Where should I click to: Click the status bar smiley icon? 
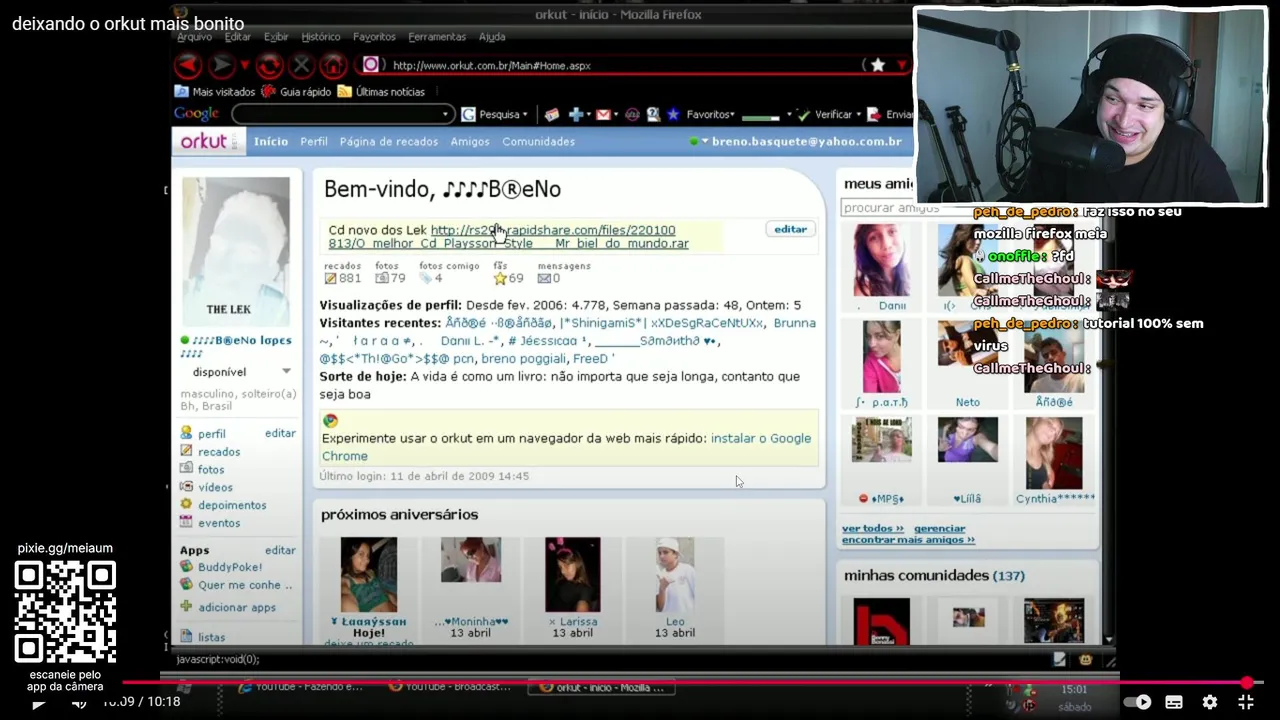(1086, 659)
